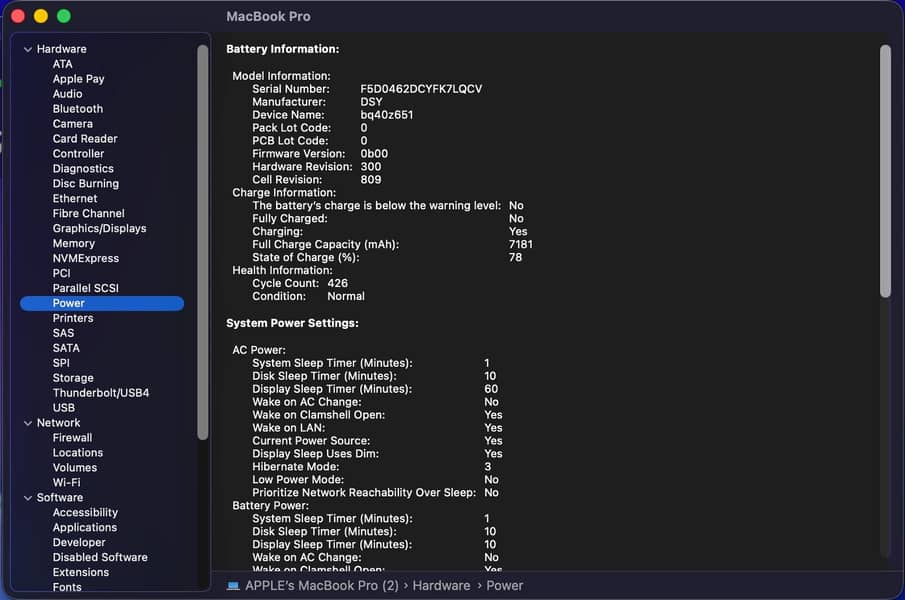This screenshot has width=905, height=600.
Task: Select USB in the sidebar
Action: 64,408
